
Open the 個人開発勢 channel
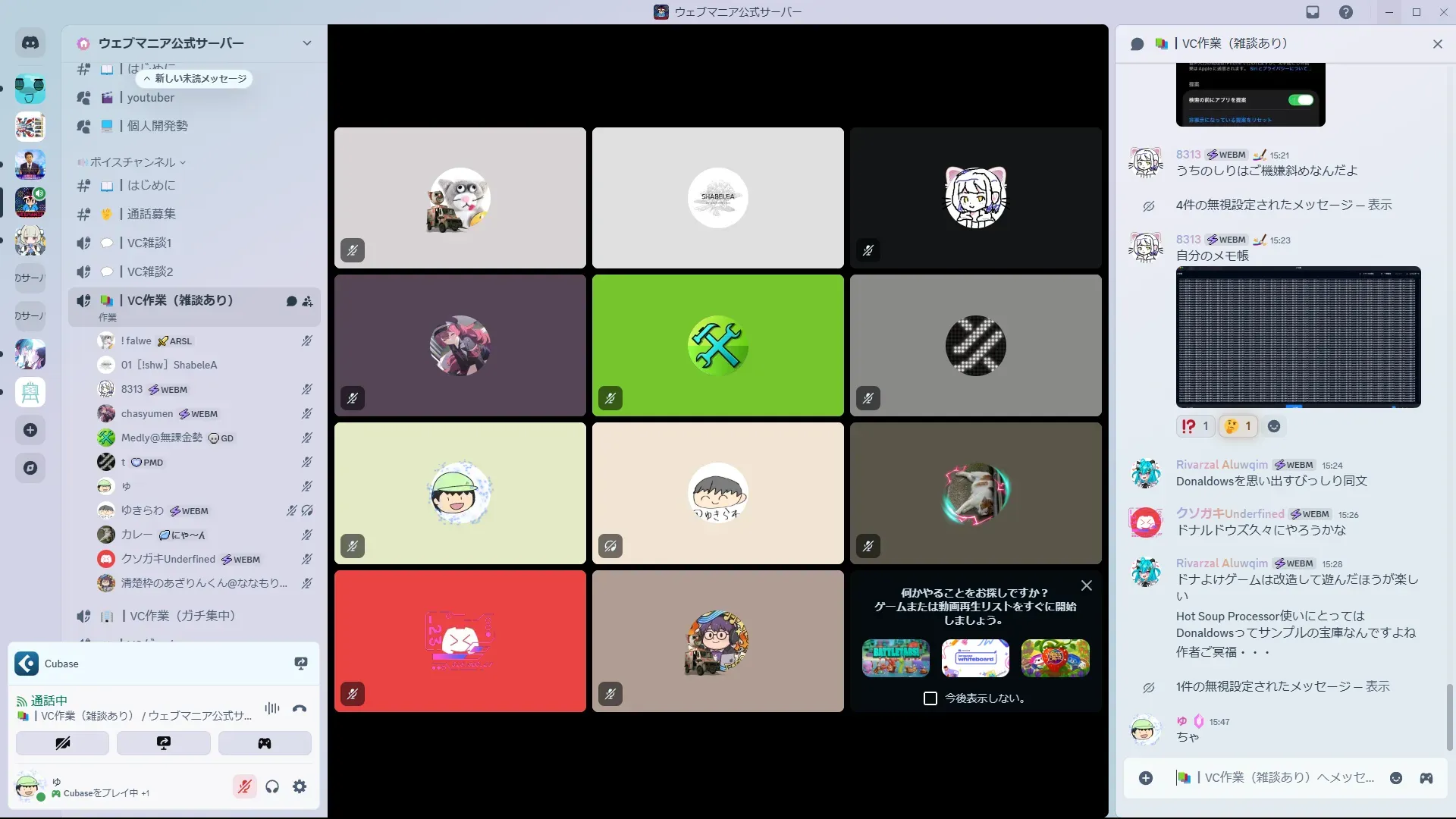(157, 126)
